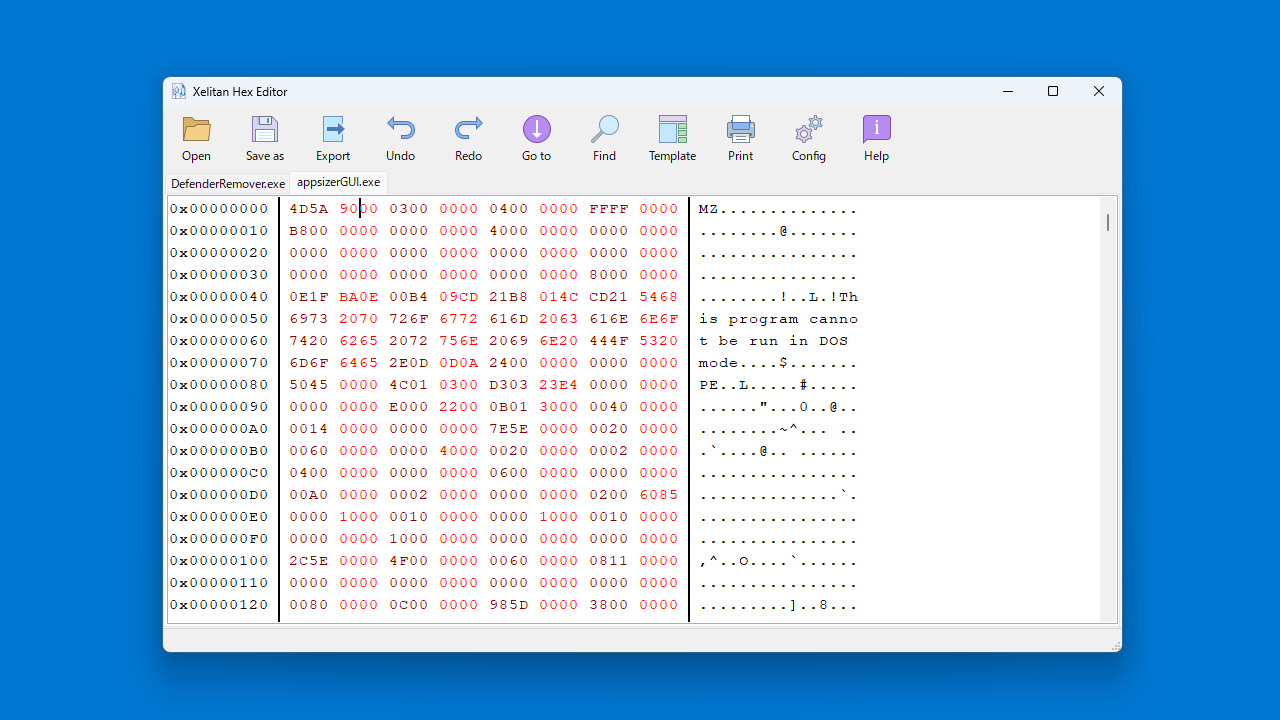This screenshot has width=1280, height=720.
Task: Click hex bytes FFFF in first row
Action: [609, 209]
